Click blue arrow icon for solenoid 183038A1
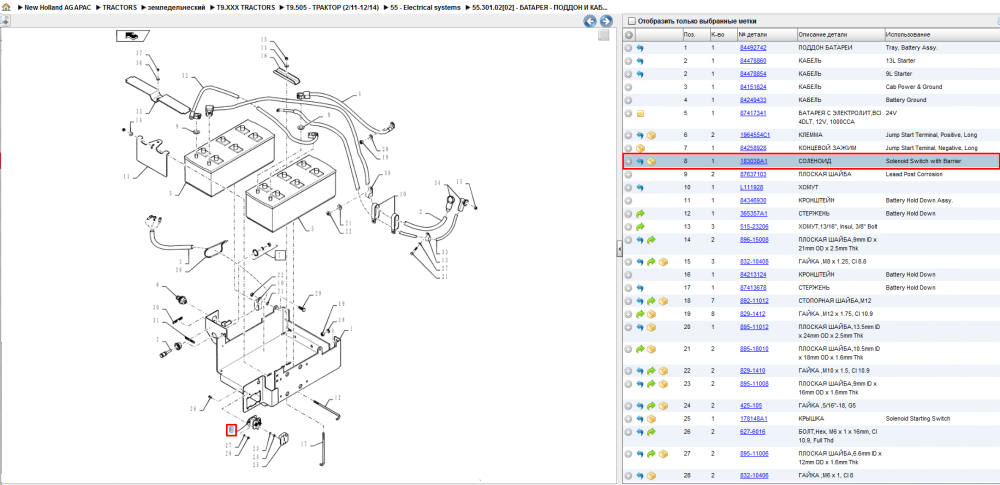The height and width of the screenshot is (485, 1000). 640,161
